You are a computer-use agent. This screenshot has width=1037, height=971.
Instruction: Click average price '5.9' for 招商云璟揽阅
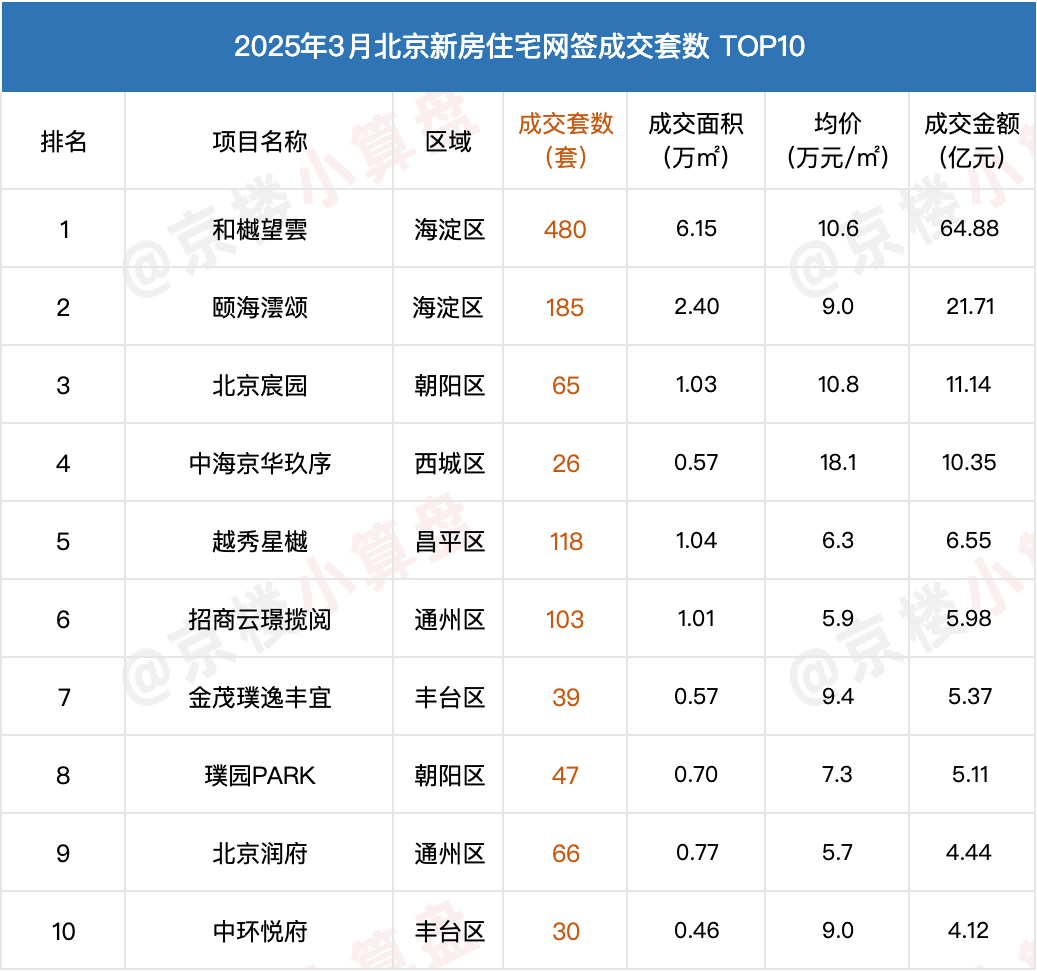point(838,619)
